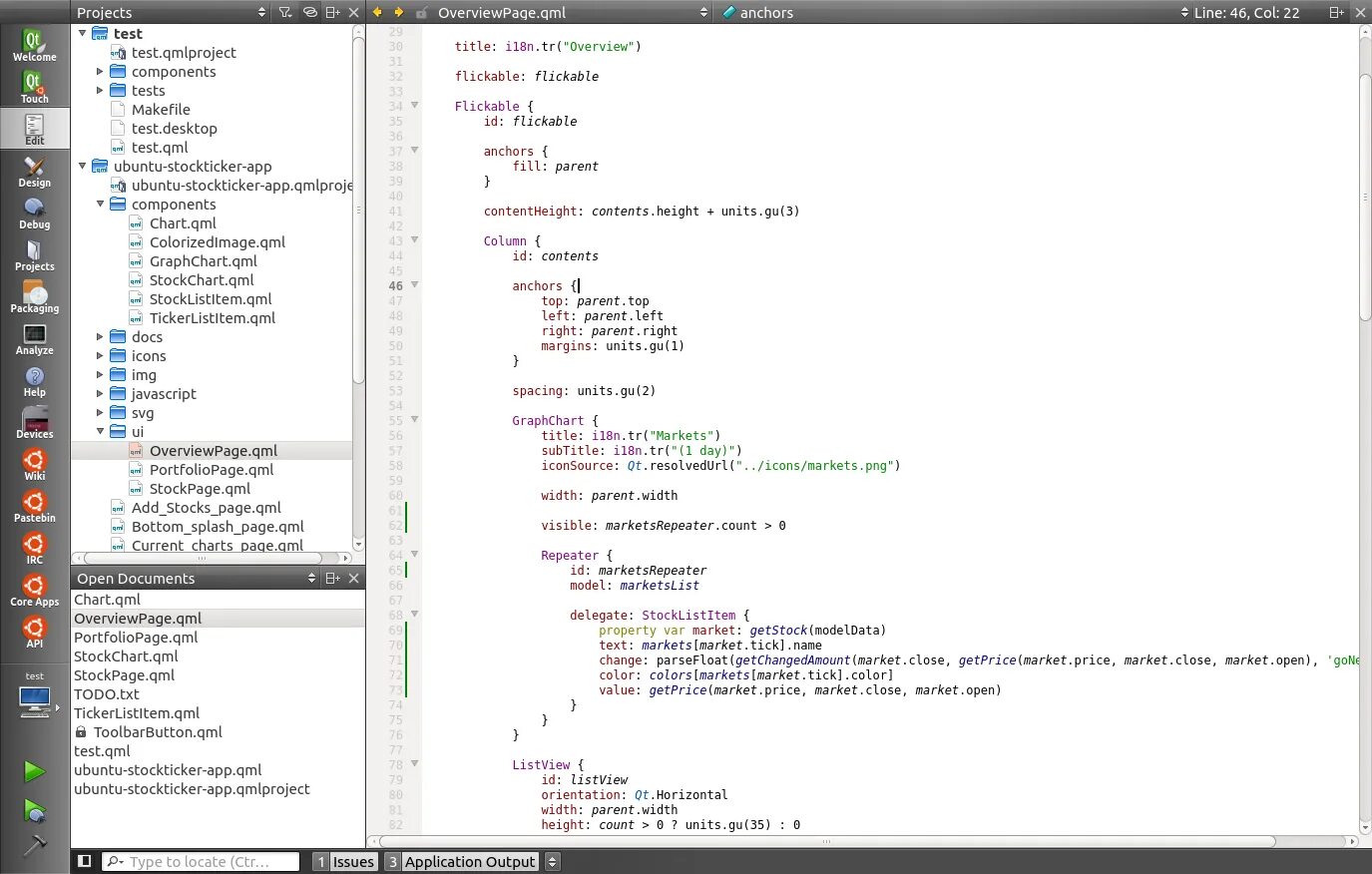Start debugging using the debug run icon
Screen dimensions: 1372x874
click(35, 810)
